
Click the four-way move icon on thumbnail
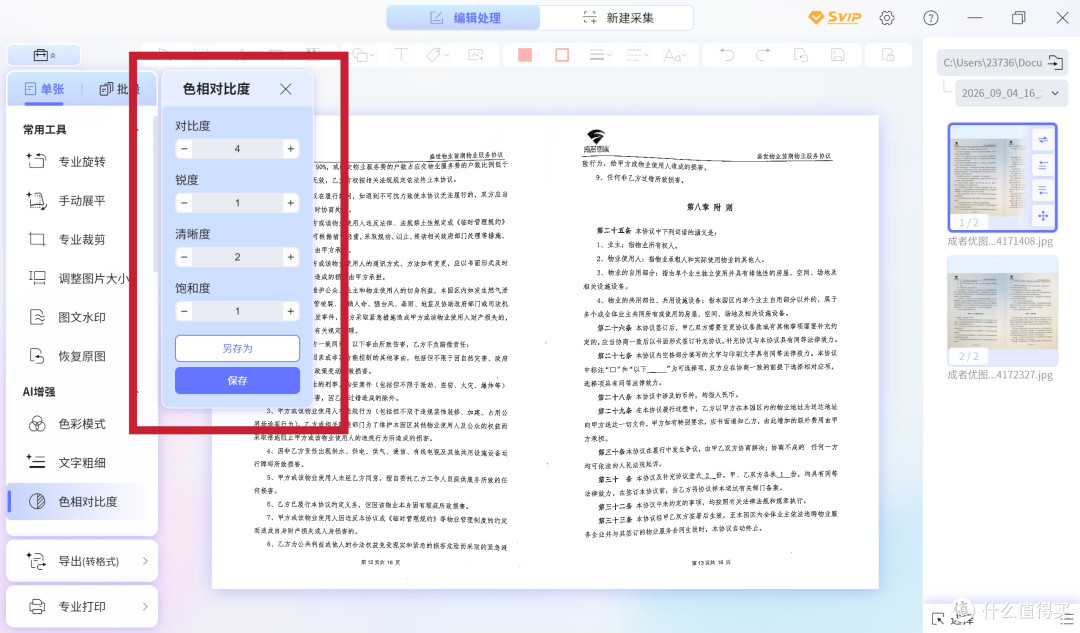1043,216
